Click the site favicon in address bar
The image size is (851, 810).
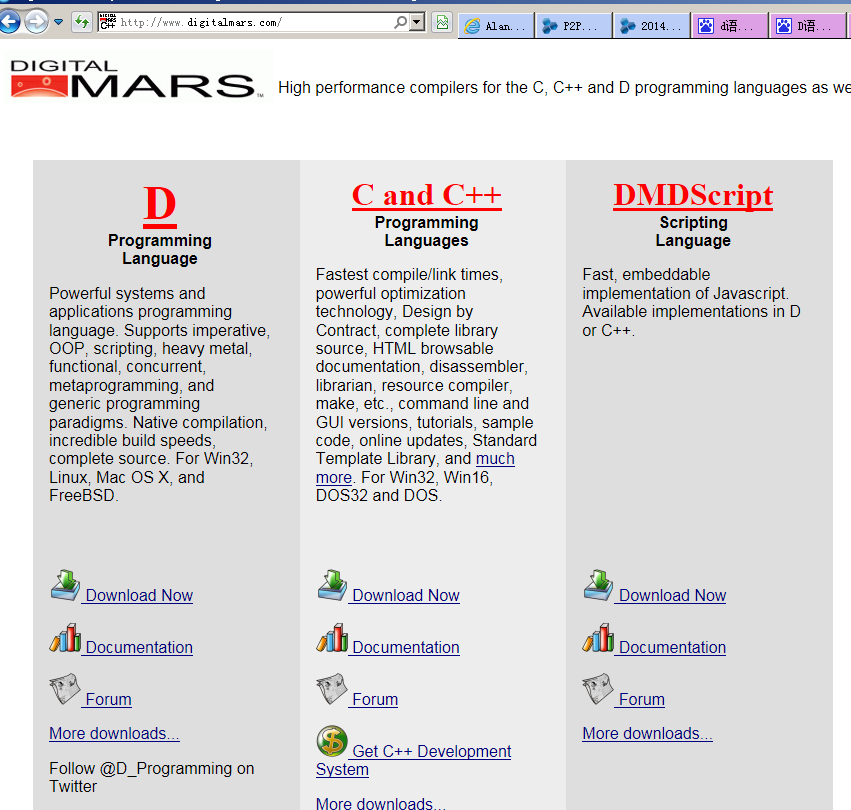(108, 22)
